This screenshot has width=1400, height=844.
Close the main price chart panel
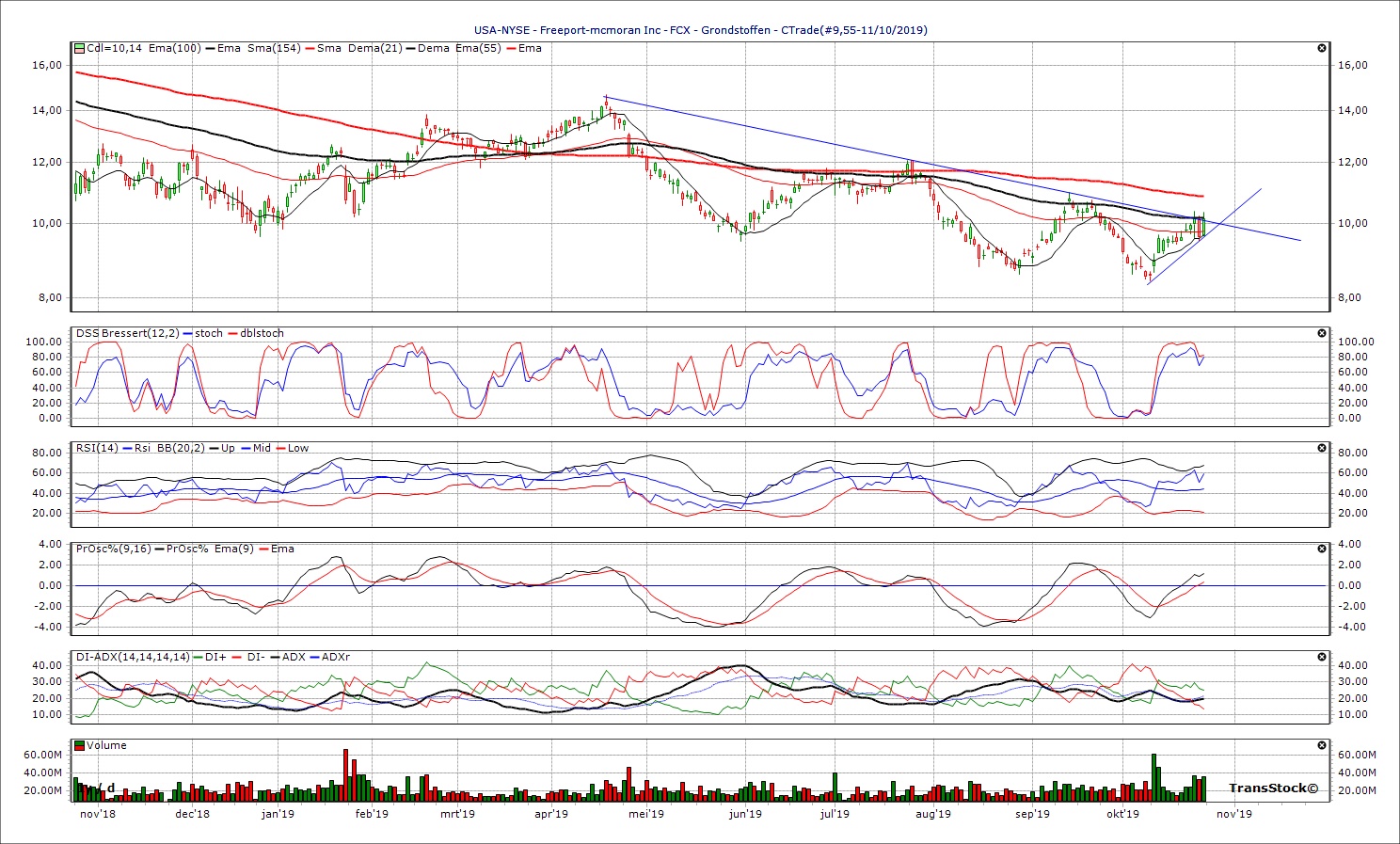[1322, 48]
